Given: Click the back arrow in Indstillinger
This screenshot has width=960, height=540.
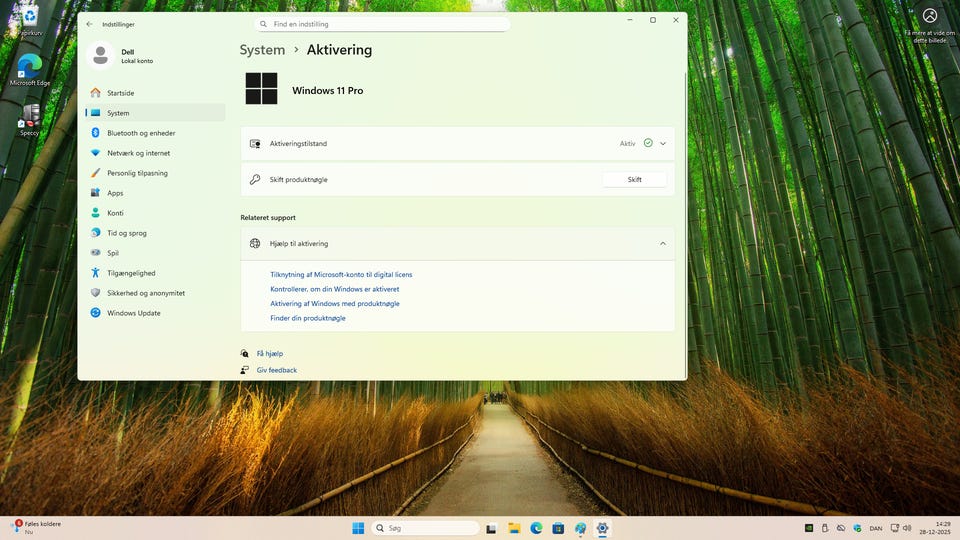Looking at the screenshot, I should click(89, 24).
